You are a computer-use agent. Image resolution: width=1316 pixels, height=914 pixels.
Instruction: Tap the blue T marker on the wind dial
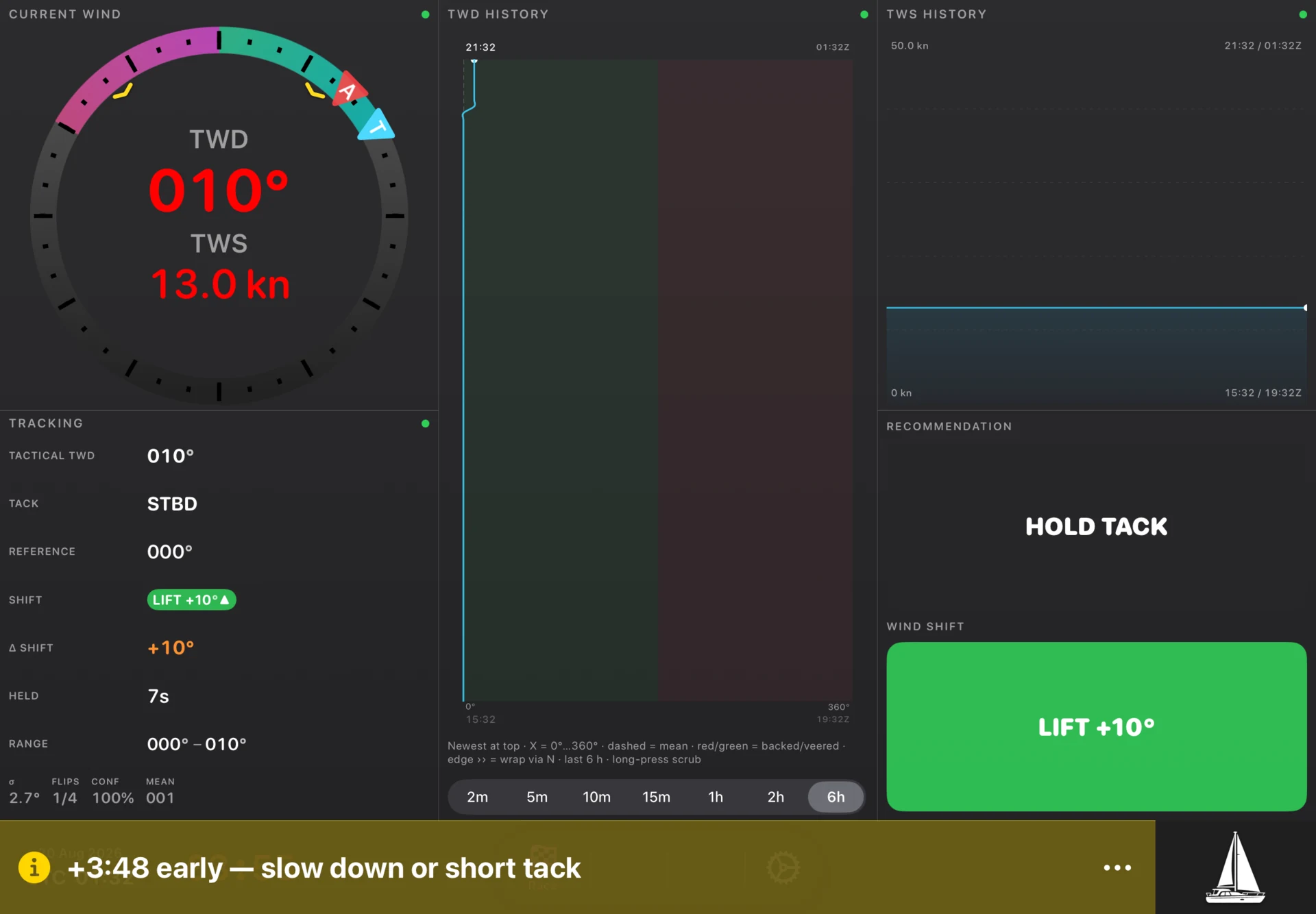coord(377,125)
